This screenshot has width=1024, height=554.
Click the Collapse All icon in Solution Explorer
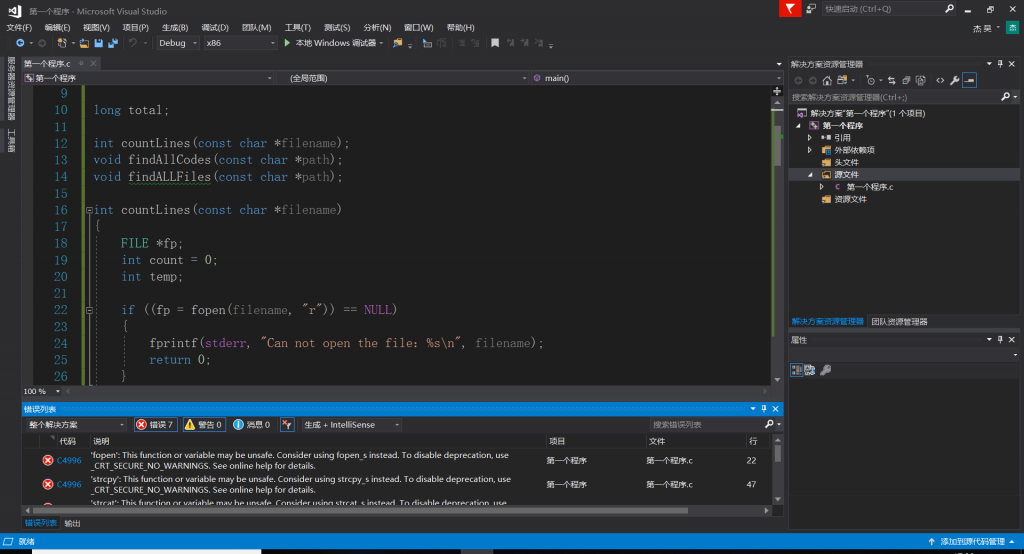[906, 80]
